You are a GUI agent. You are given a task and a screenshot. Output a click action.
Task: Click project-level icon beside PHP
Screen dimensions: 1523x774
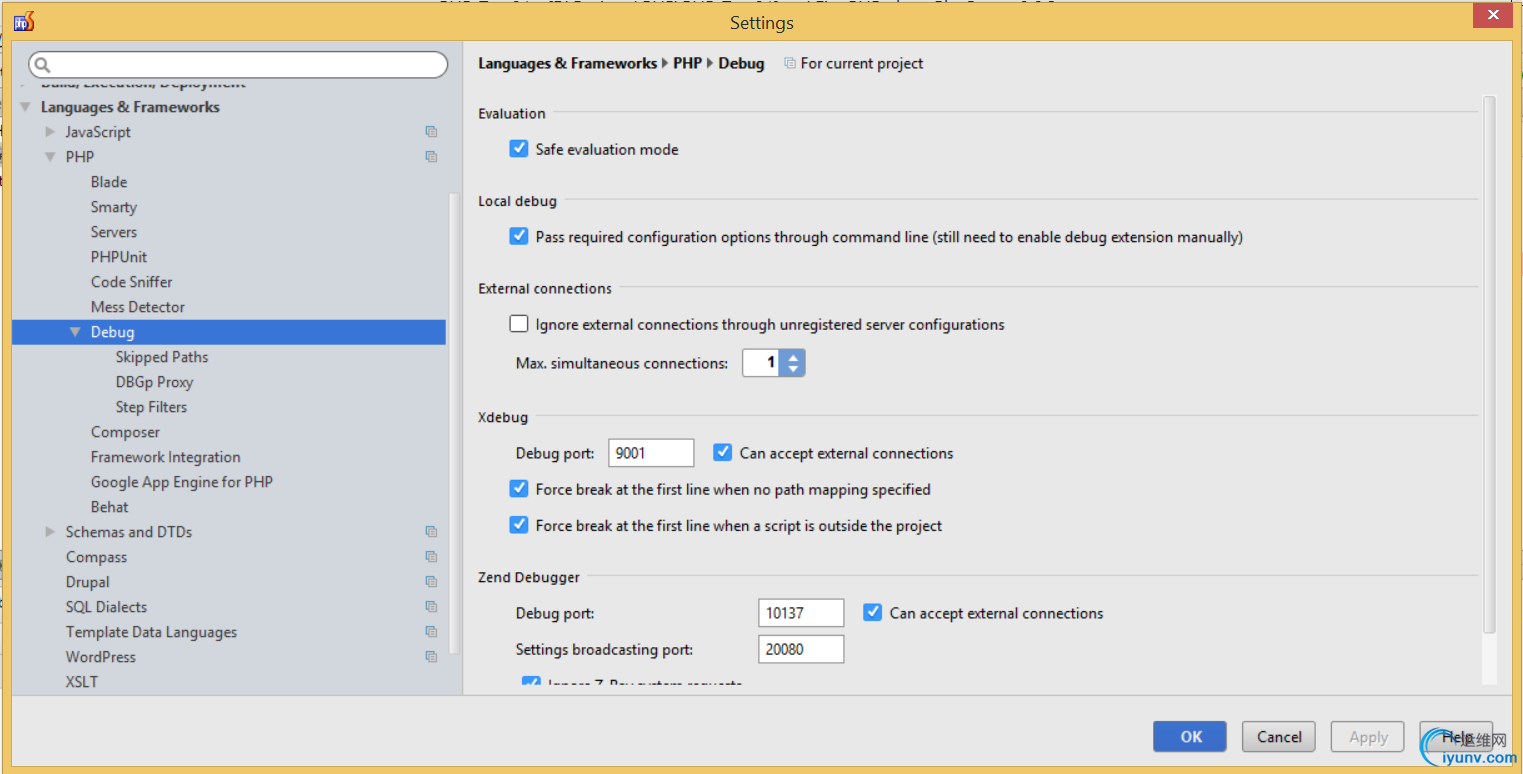(431, 157)
